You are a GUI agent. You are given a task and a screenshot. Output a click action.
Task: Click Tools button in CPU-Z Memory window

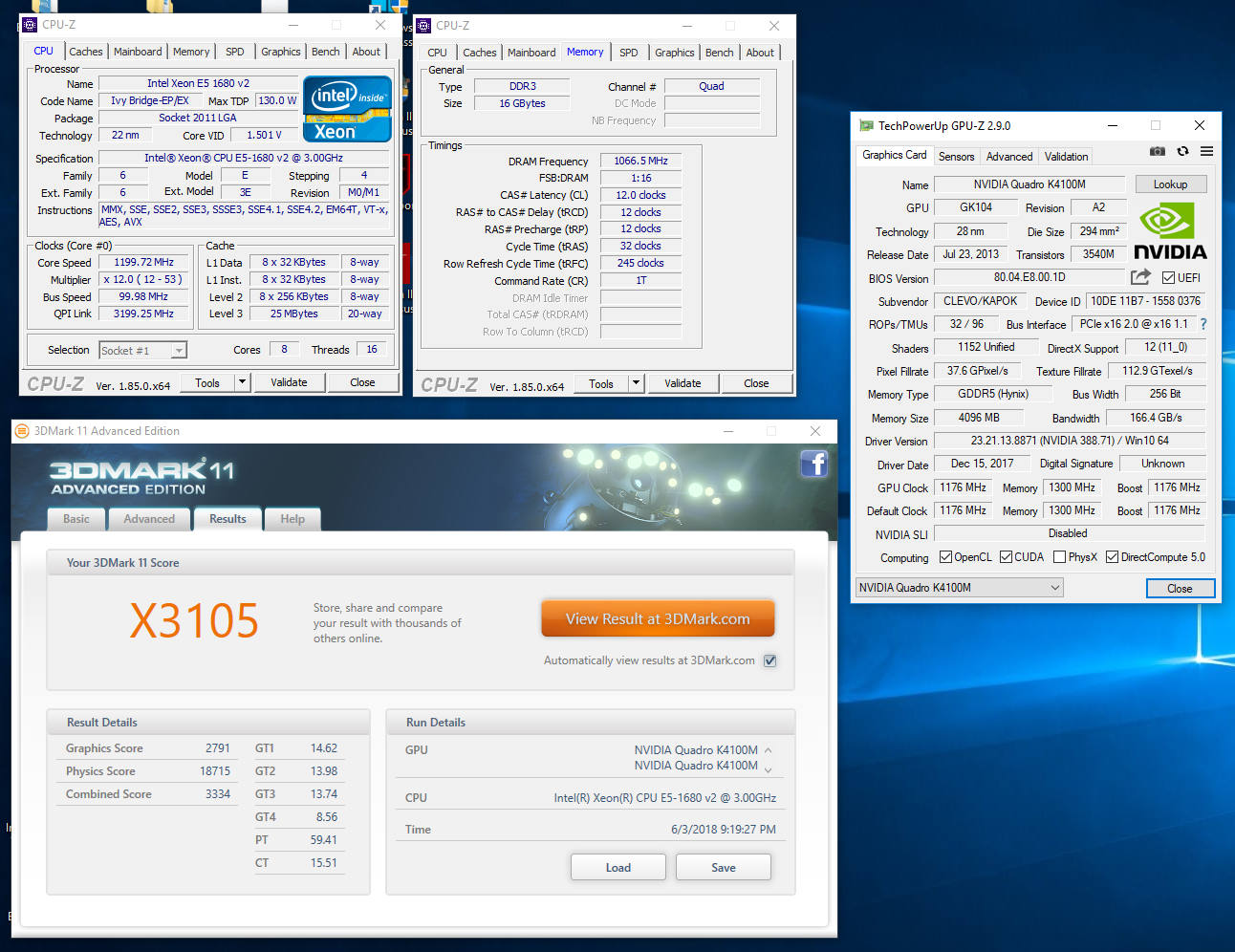coord(601,383)
